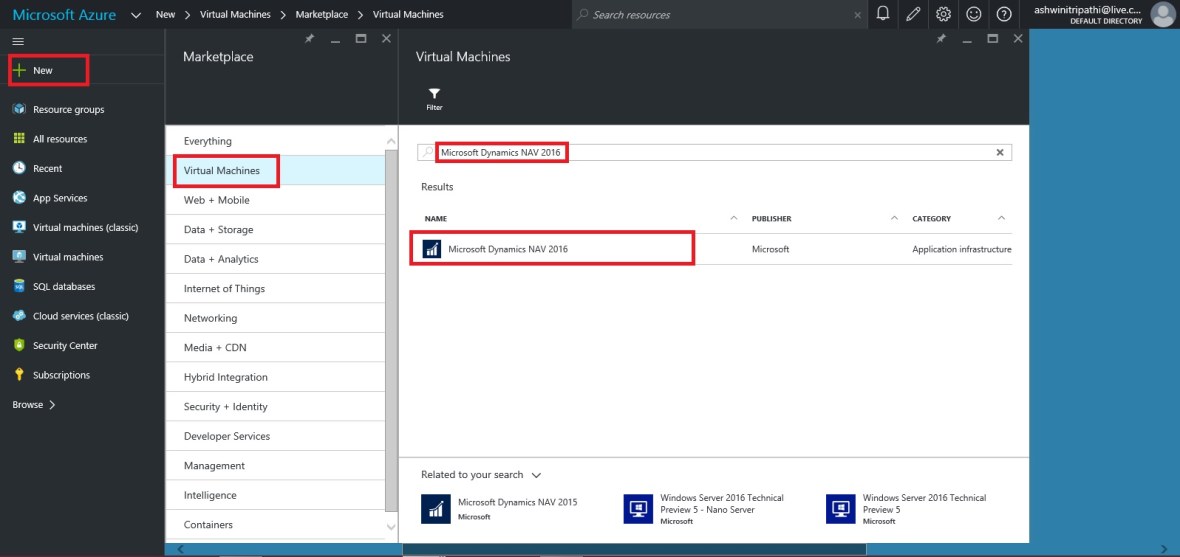The height and width of the screenshot is (557, 1180).
Task: Open SQL databases in the sidebar
Action: pos(63,287)
